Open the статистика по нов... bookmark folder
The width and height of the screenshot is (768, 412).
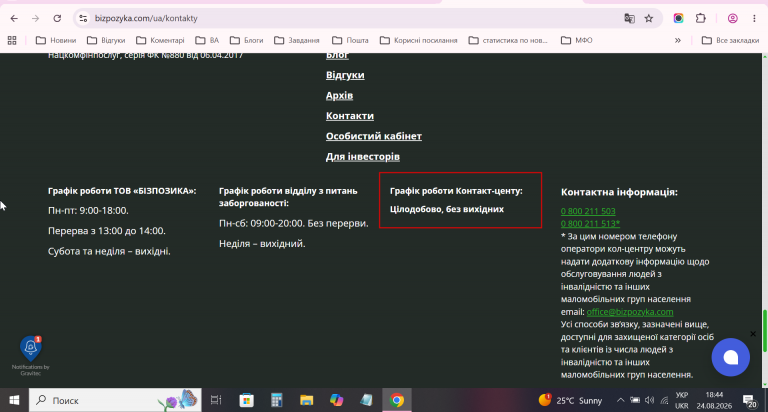tap(508, 40)
